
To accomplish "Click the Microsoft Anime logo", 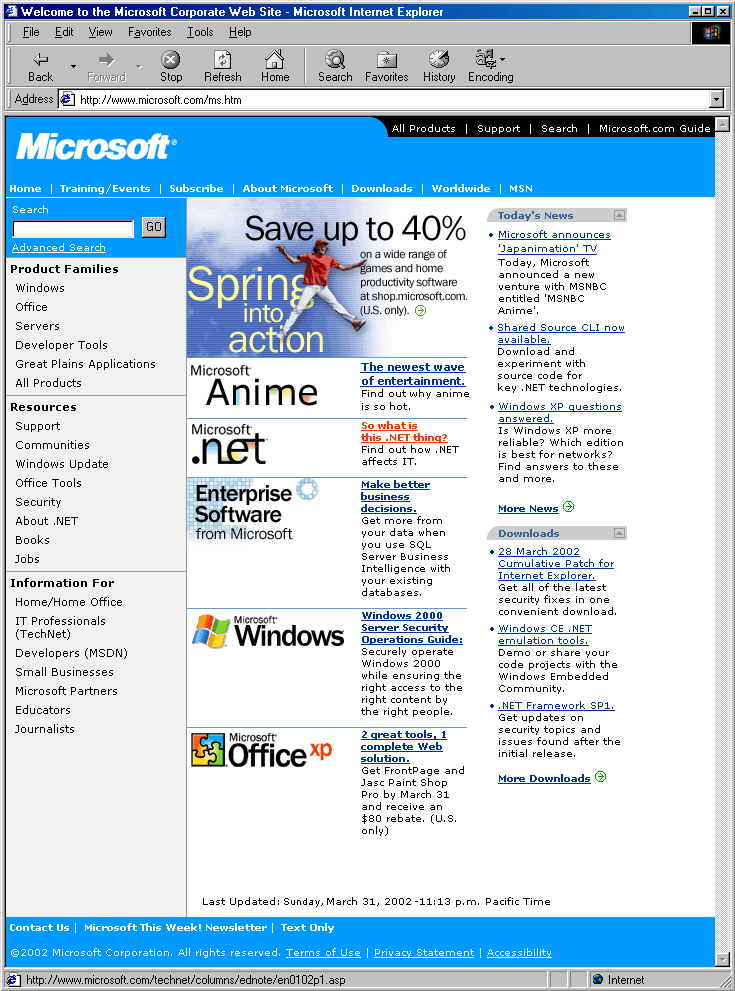I will tap(254, 386).
